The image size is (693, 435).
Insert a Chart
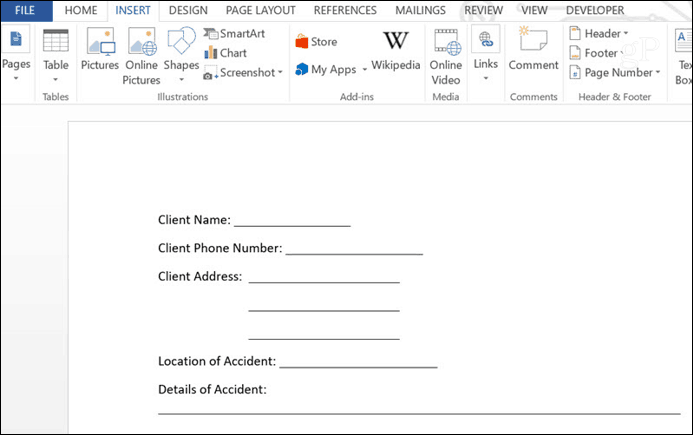point(225,53)
